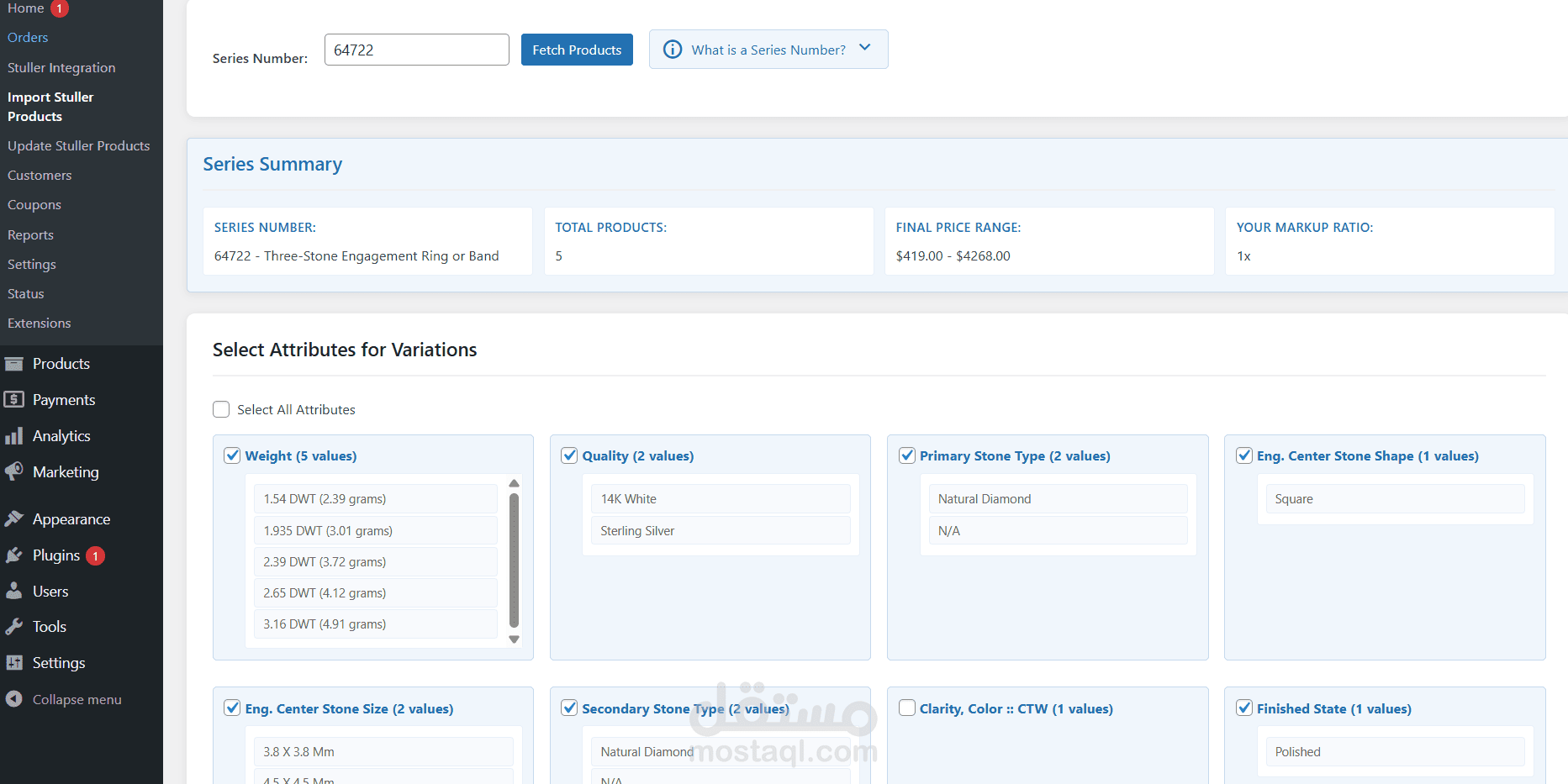Image resolution: width=1568 pixels, height=784 pixels.
Task: Click the Settings sliders icon at sidebar bottom
Action: click(x=14, y=662)
